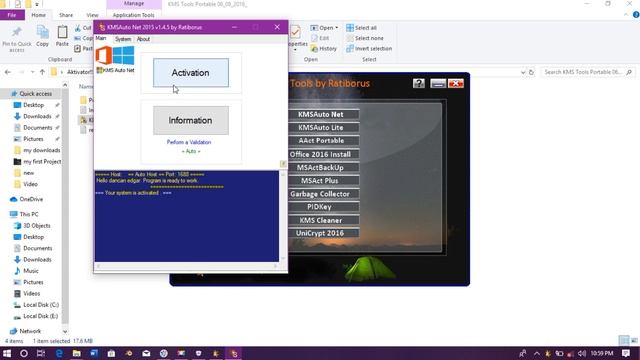Open the System tab in KMSAuto Net

pos(123,39)
